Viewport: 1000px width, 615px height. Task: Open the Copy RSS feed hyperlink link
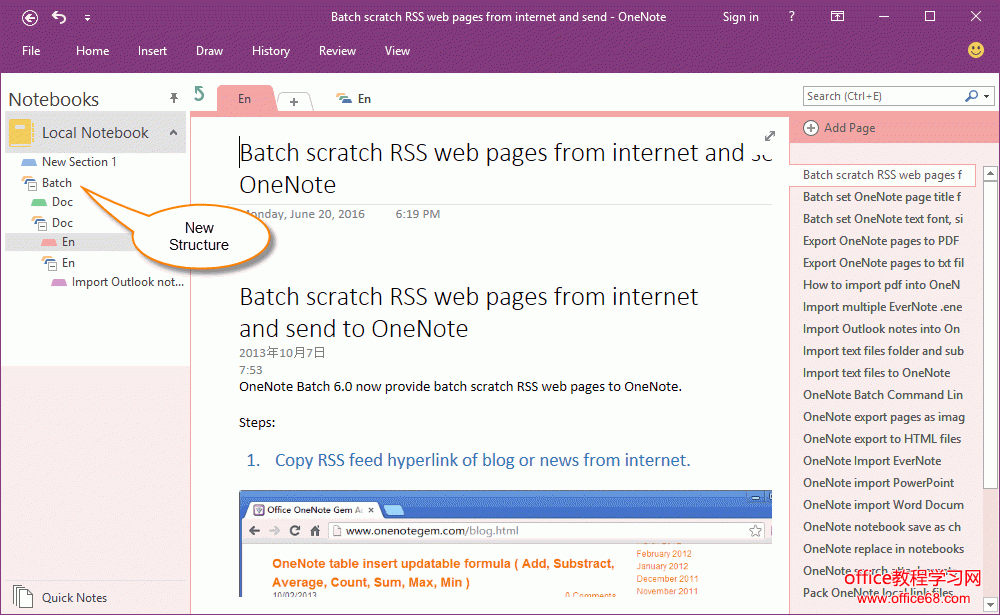coord(482,460)
